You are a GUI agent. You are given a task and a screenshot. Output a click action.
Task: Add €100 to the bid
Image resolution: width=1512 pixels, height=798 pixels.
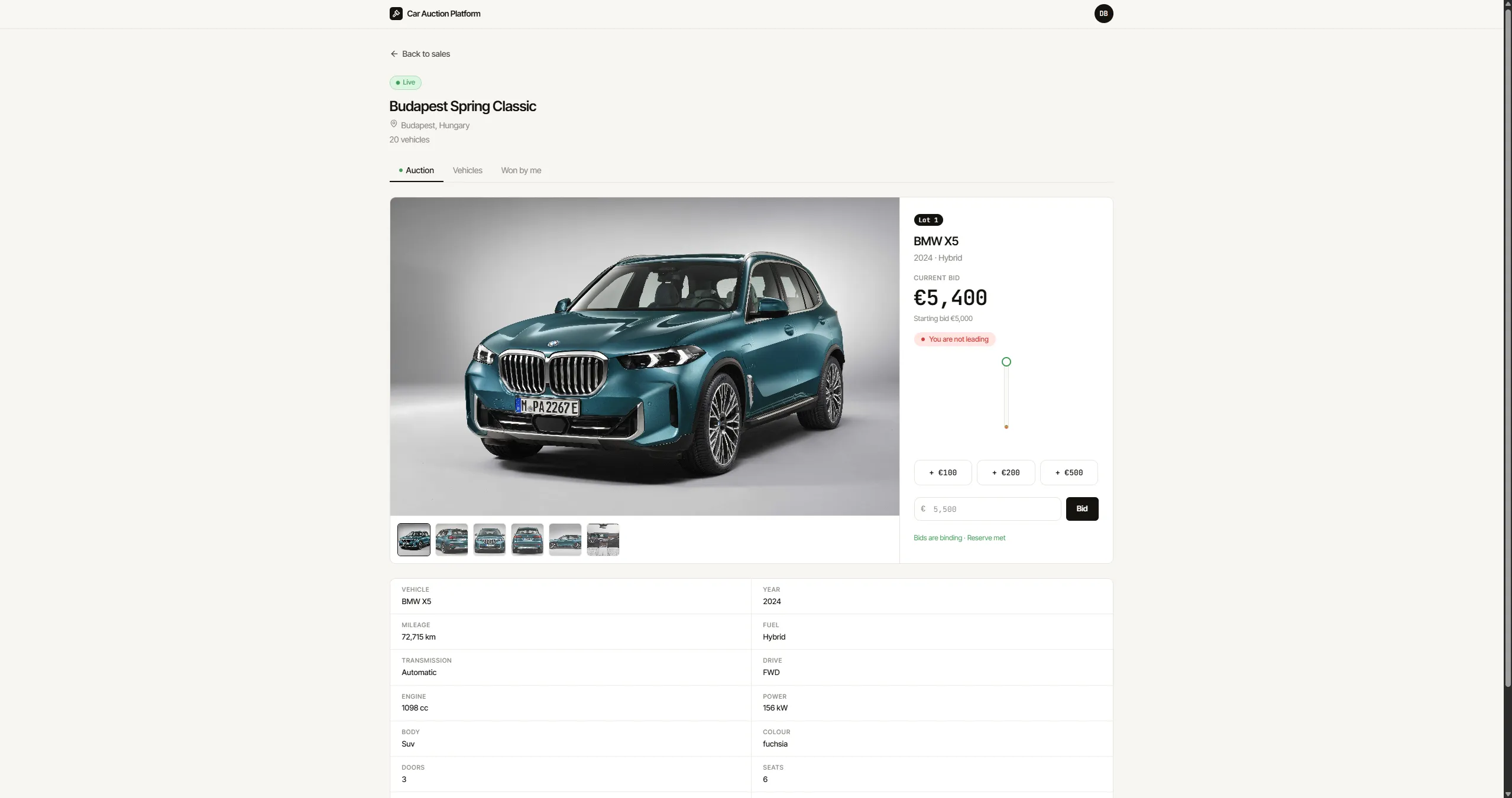coord(943,472)
